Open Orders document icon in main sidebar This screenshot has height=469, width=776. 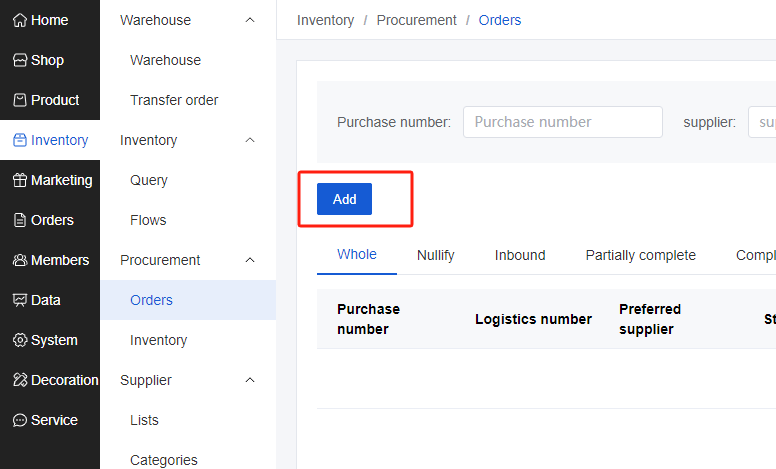tap(20, 220)
